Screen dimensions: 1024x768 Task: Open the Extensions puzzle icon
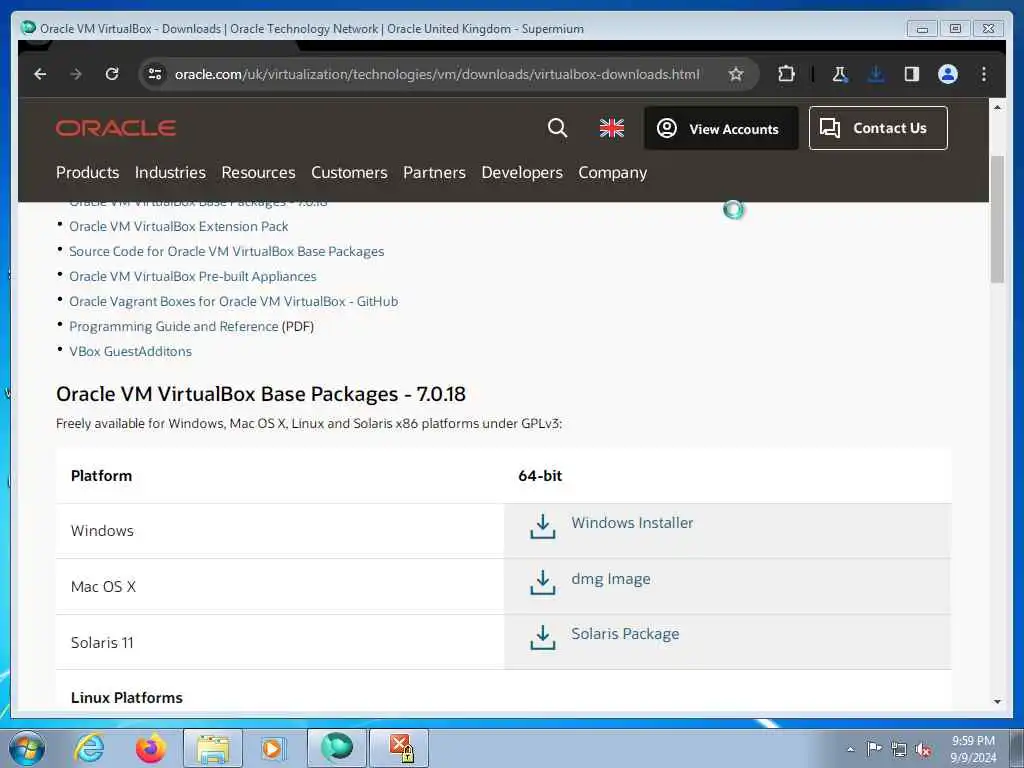(x=786, y=74)
